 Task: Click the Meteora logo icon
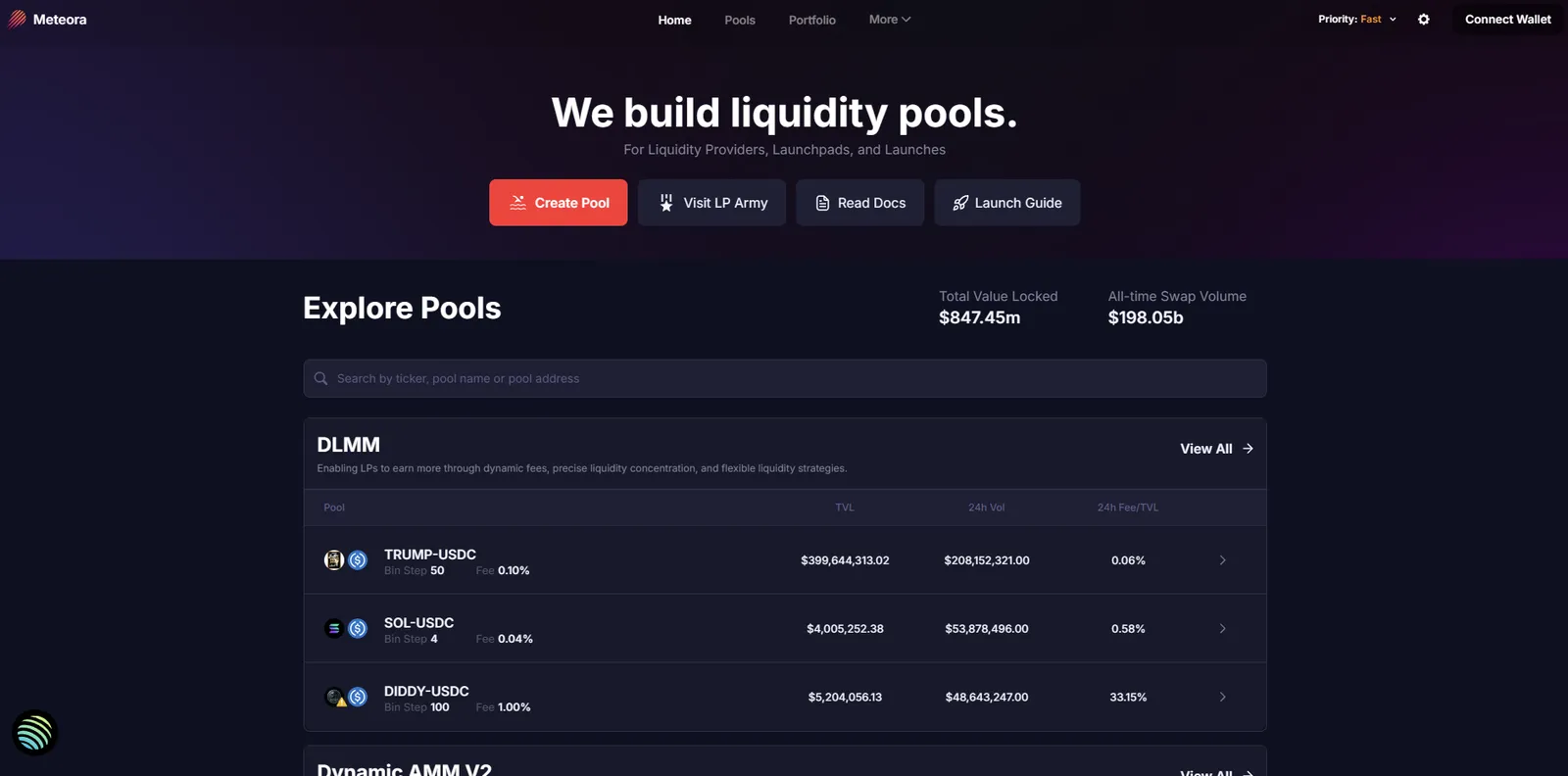click(18, 19)
